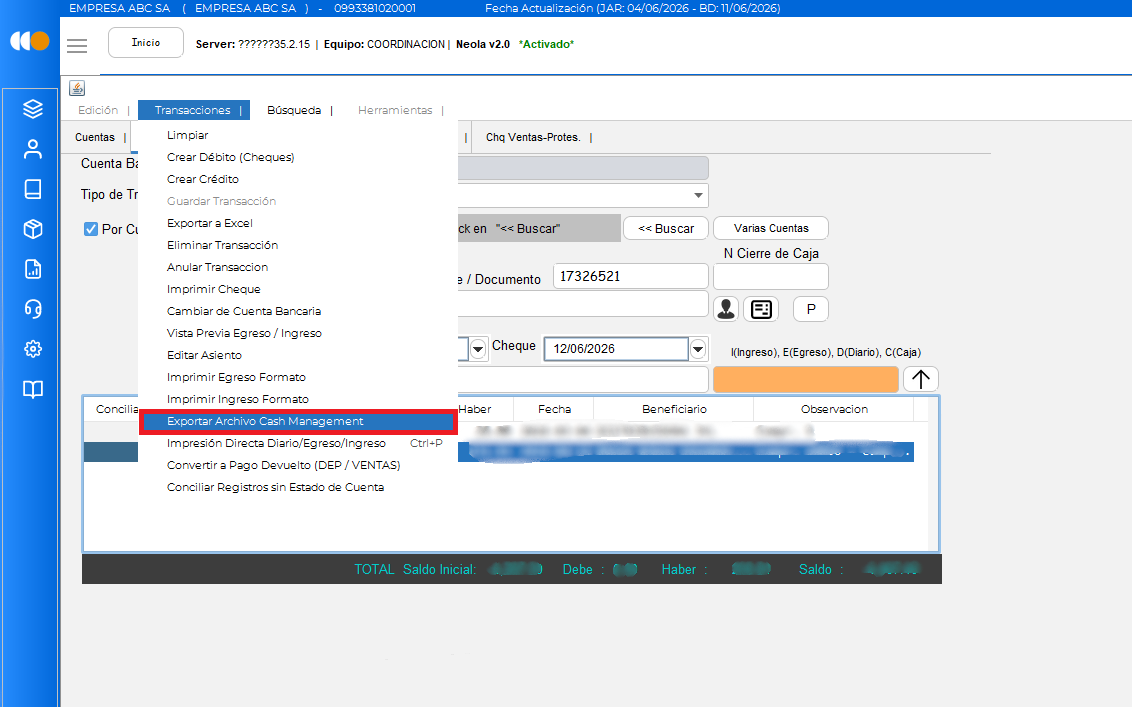
Task: Open the dropdown arrow left of Cheque label
Action: click(x=478, y=350)
